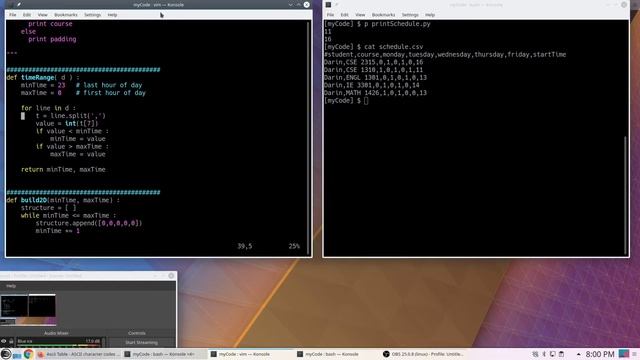Click the pin icon in vim Konsole title bar

tap(19, 4)
